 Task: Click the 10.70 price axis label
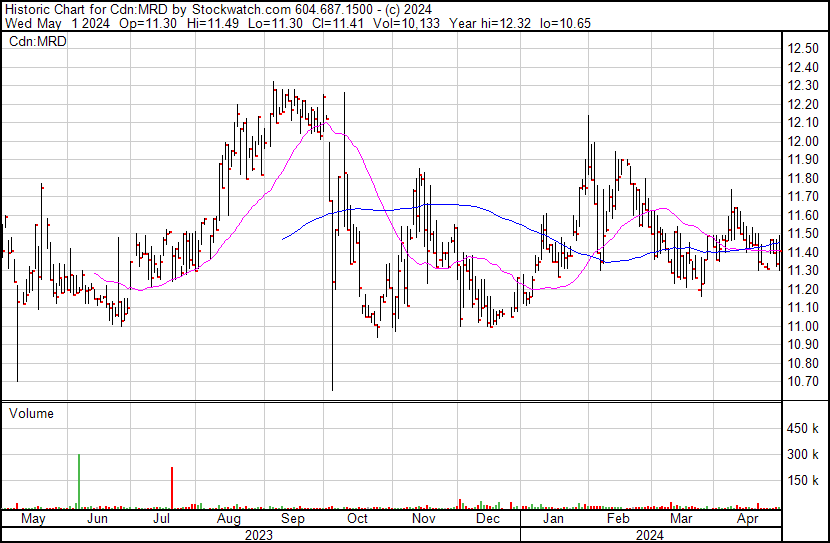(x=803, y=382)
